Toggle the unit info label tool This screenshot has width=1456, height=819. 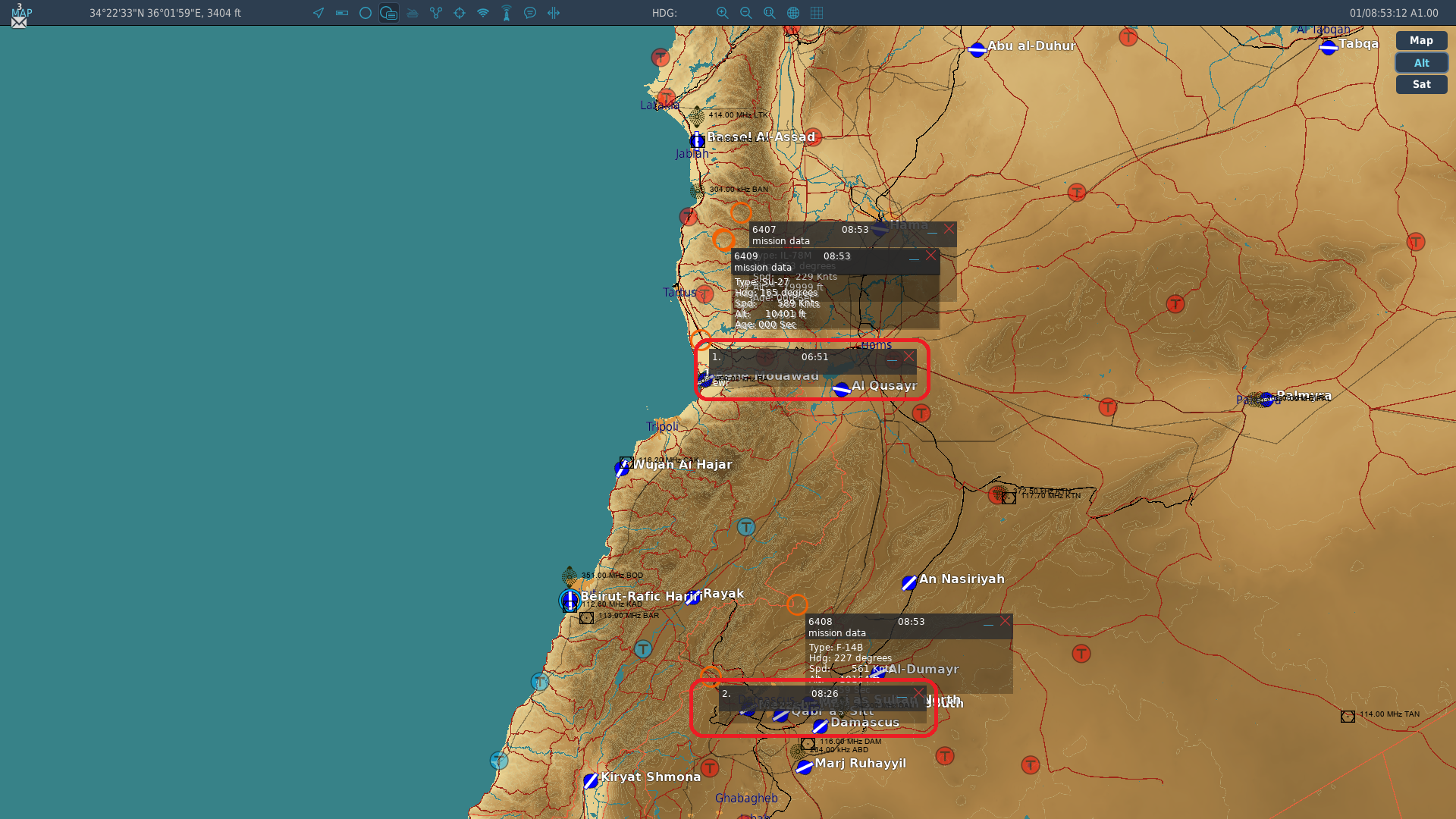389,13
